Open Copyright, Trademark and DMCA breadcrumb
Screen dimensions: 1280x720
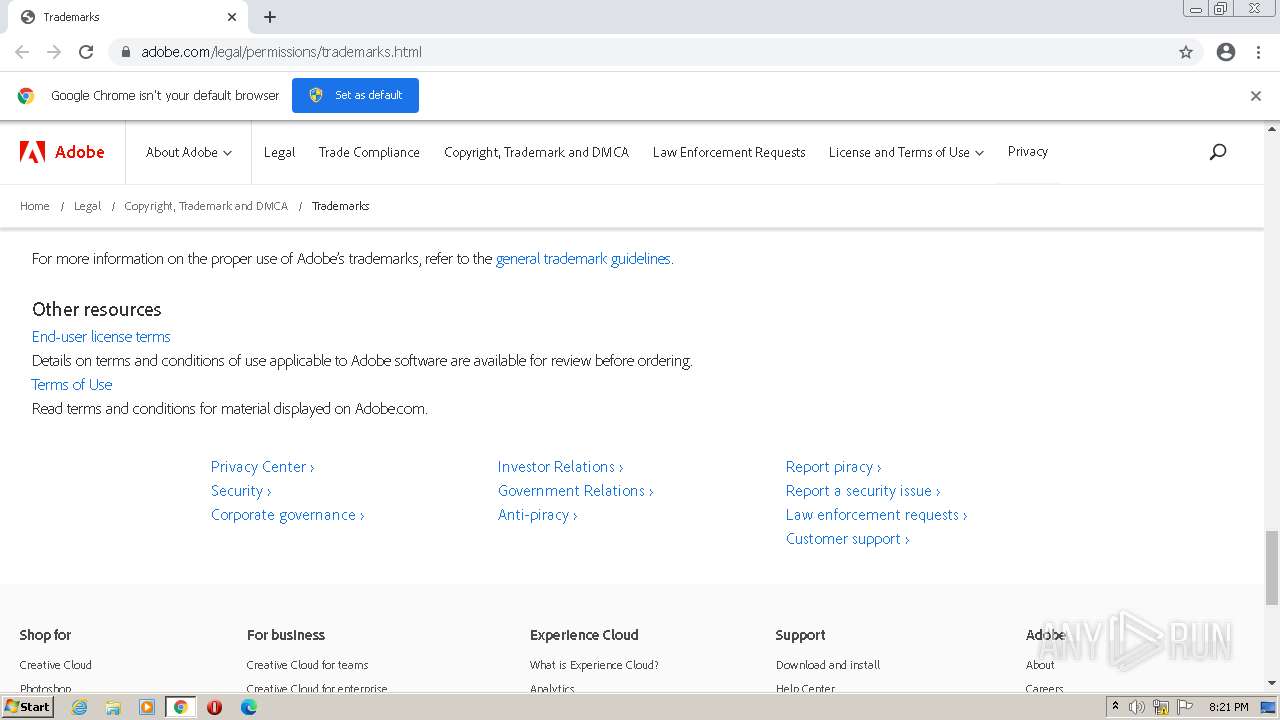[x=206, y=206]
